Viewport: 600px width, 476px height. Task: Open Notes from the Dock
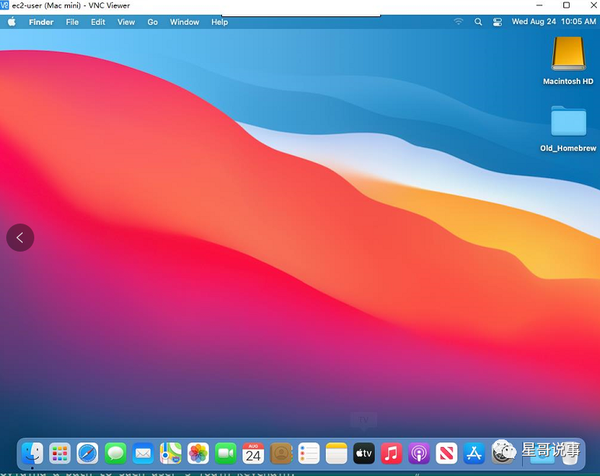pos(336,453)
